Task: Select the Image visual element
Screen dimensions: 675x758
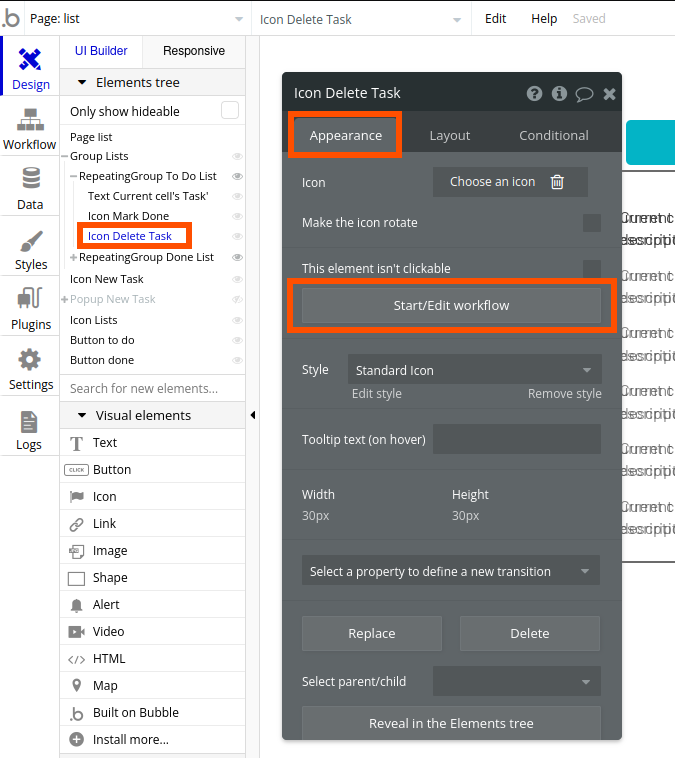Action: [152, 551]
